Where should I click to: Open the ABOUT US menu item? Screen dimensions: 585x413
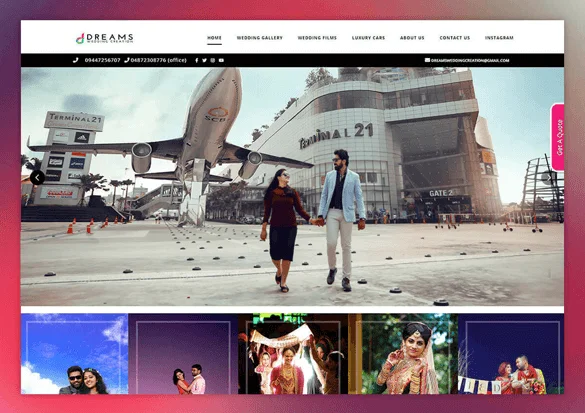pos(412,38)
